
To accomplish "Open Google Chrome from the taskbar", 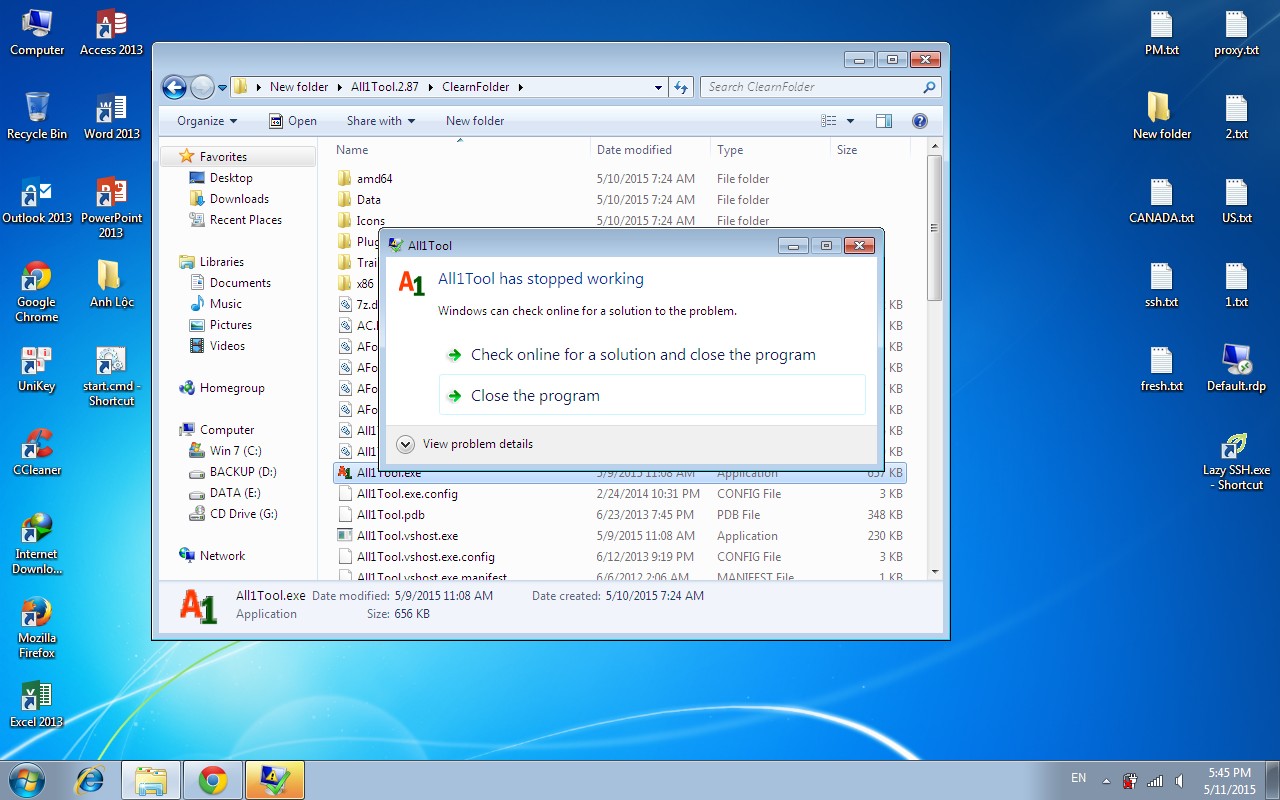I will (212, 780).
